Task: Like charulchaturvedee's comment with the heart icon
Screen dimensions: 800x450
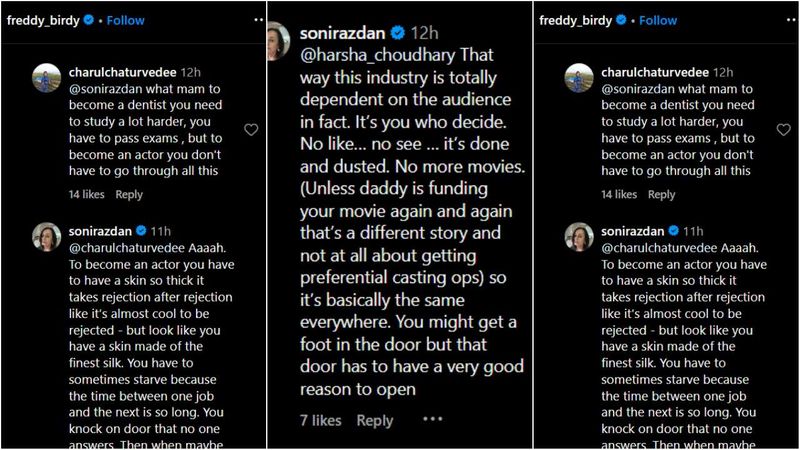Action: (x=251, y=129)
